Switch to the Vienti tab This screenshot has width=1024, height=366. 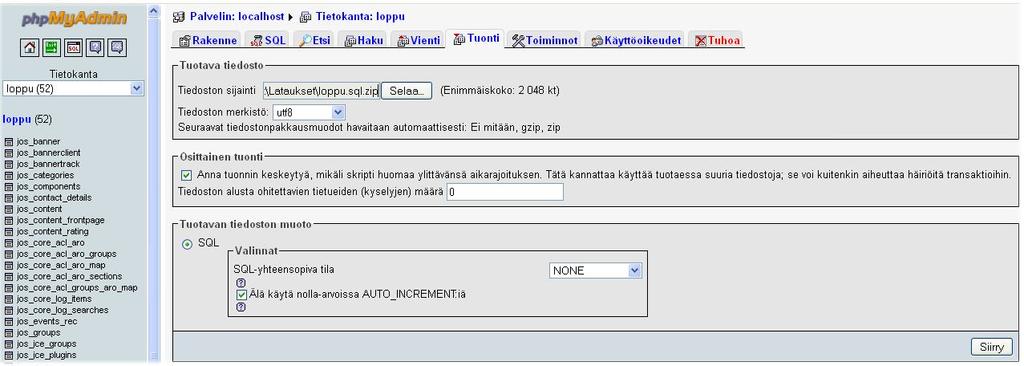[x=419, y=41]
